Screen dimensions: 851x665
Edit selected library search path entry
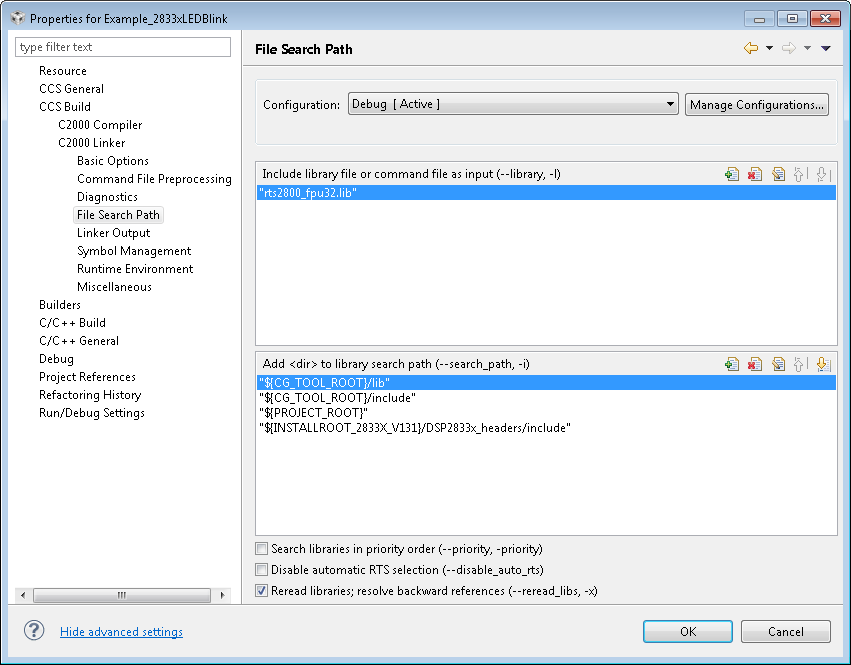[x=778, y=364]
